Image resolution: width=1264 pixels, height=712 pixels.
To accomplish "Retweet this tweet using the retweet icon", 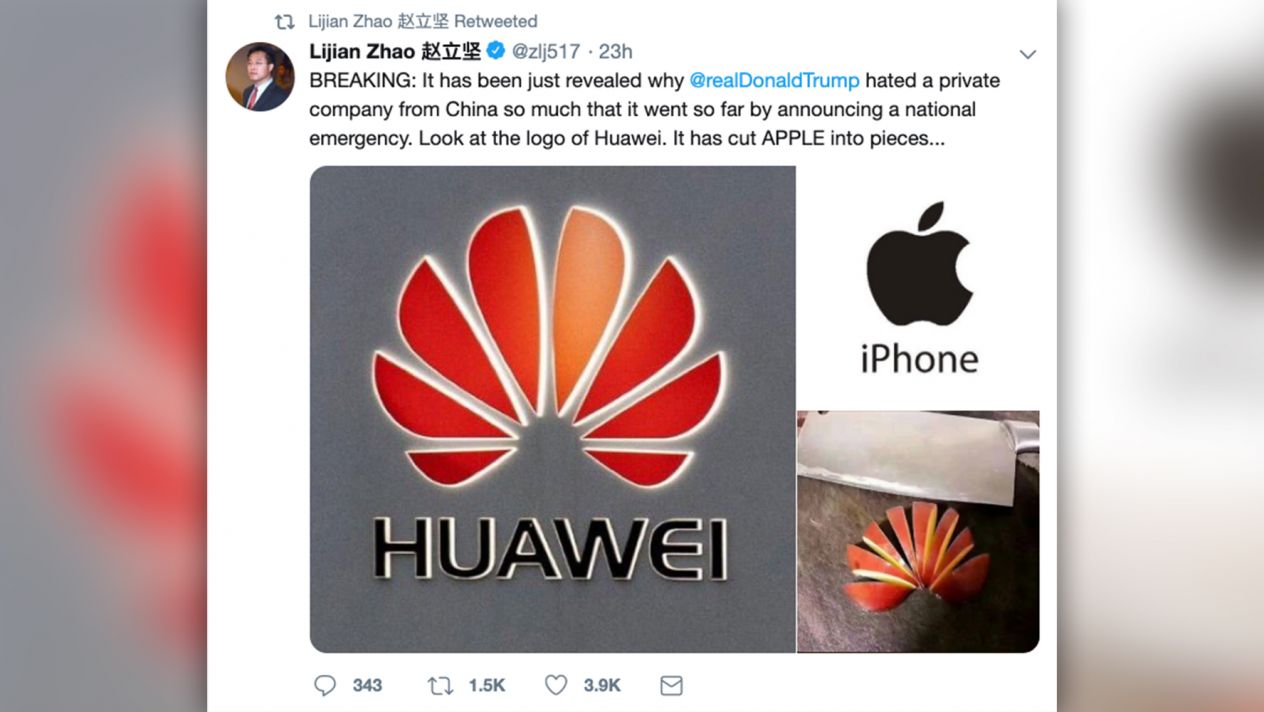I will [x=440, y=685].
